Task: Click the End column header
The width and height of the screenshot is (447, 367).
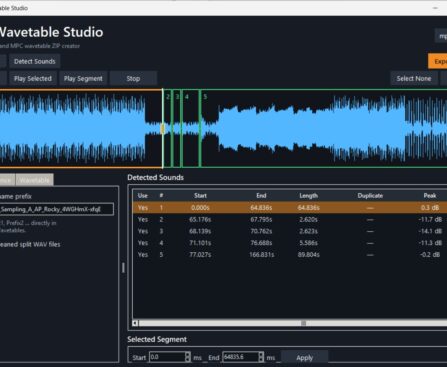Action: click(261, 196)
